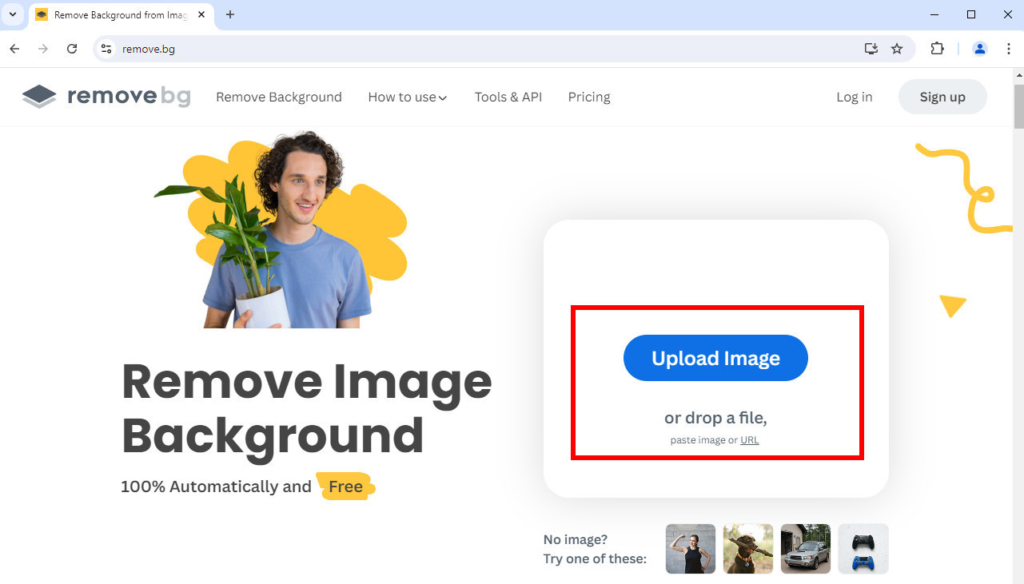Go to the Pricing page
This screenshot has height=584, width=1024.
pos(589,97)
